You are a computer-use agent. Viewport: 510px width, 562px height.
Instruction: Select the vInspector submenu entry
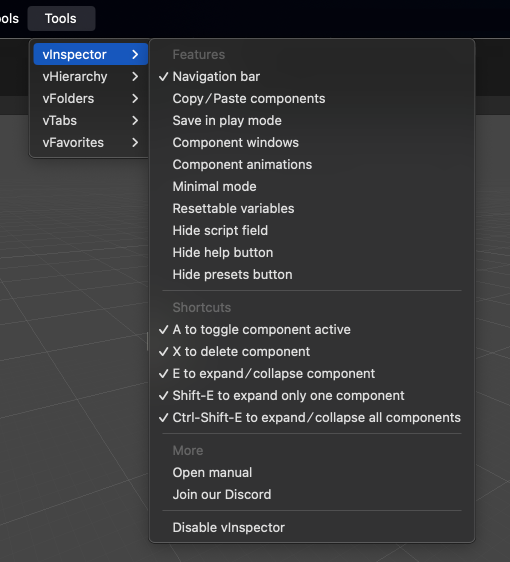[90, 54]
